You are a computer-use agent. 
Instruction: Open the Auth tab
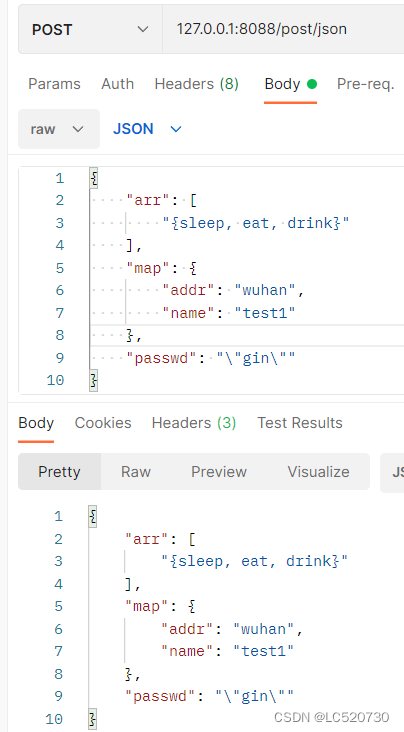118,84
